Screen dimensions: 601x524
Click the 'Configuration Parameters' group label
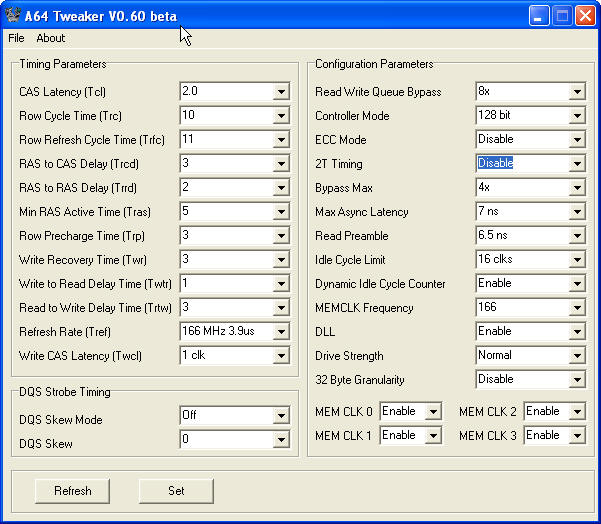(x=374, y=64)
